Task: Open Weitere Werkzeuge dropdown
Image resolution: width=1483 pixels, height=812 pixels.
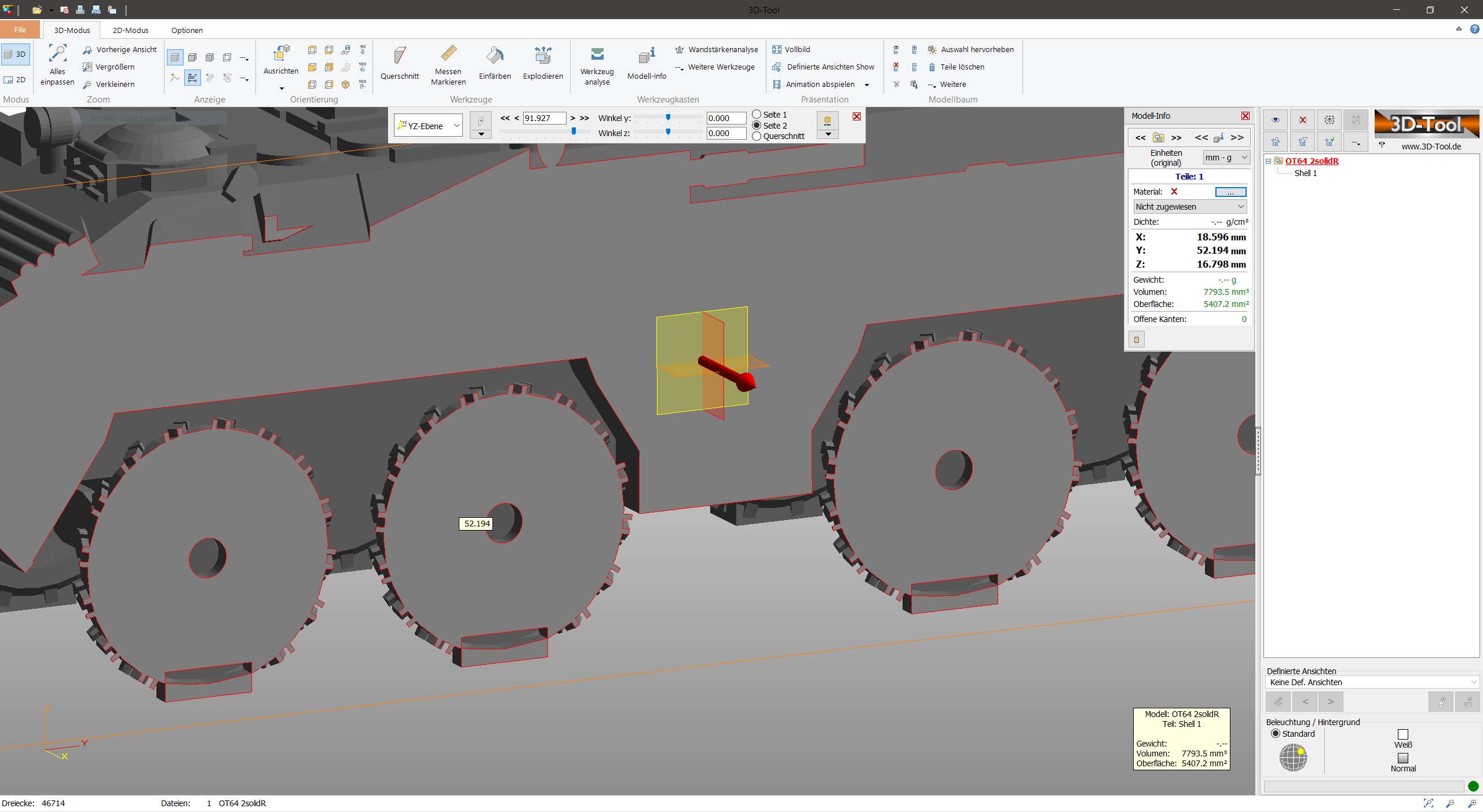Action: point(715,67)
